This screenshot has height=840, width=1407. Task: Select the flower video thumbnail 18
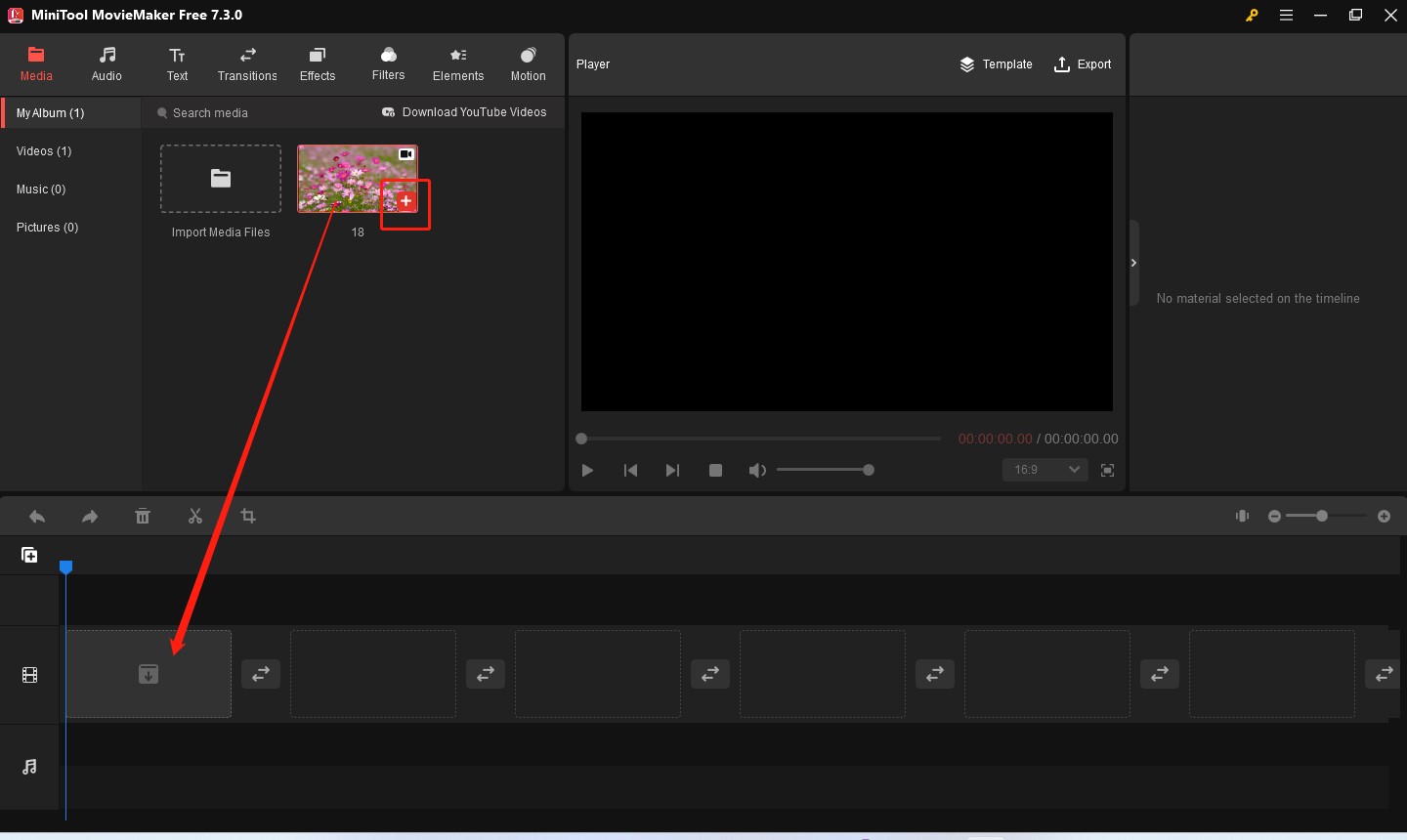point(358,179)
